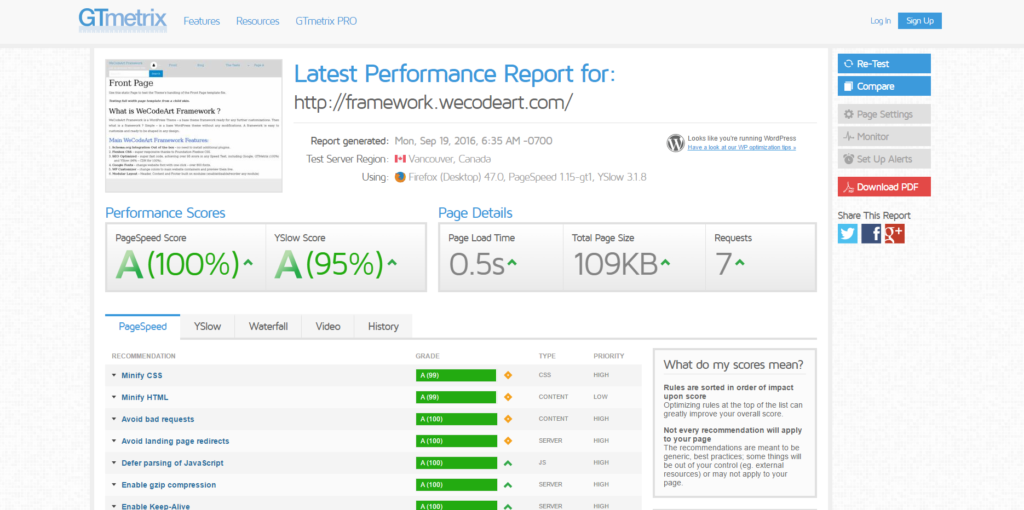The width and height of the screenshot is (1024, 510).
Task: Click the Firefox browser icon
Action: [x=400, y=177]
